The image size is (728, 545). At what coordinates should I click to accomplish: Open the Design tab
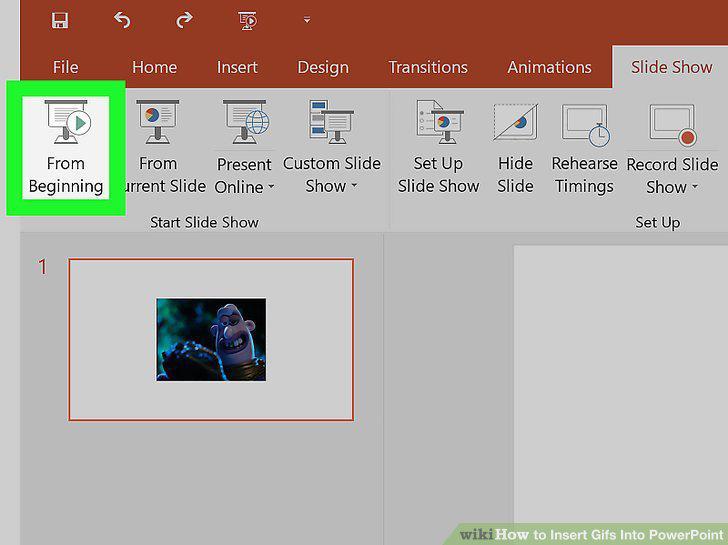(x=323, y=67)
